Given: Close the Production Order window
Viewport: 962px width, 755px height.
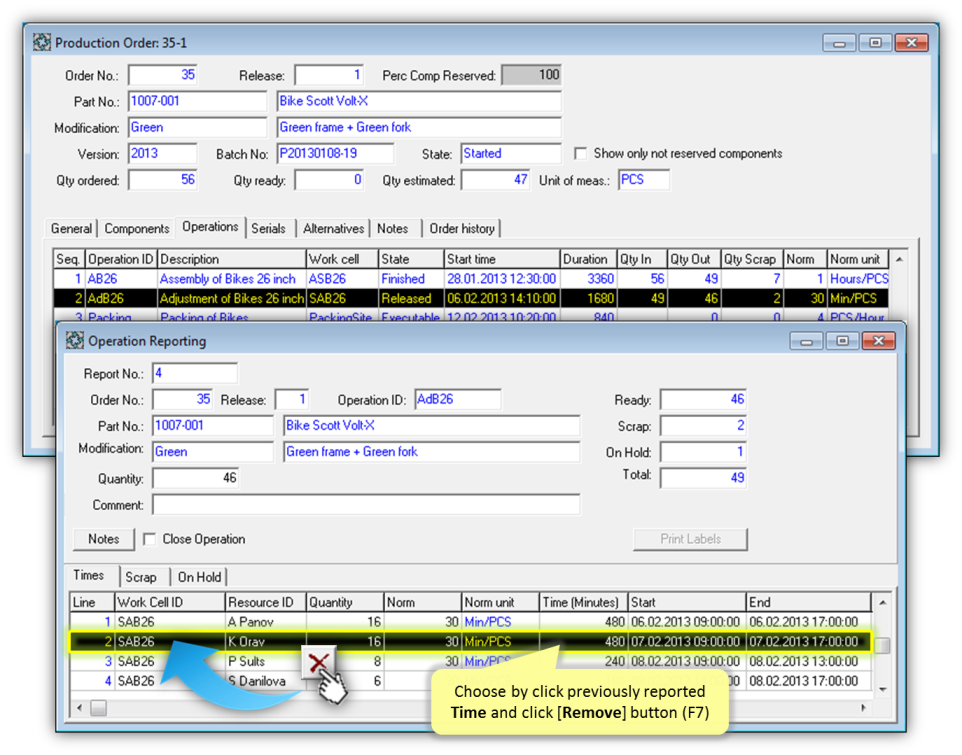Looking at the screenshot, I should tap(911, 43).
